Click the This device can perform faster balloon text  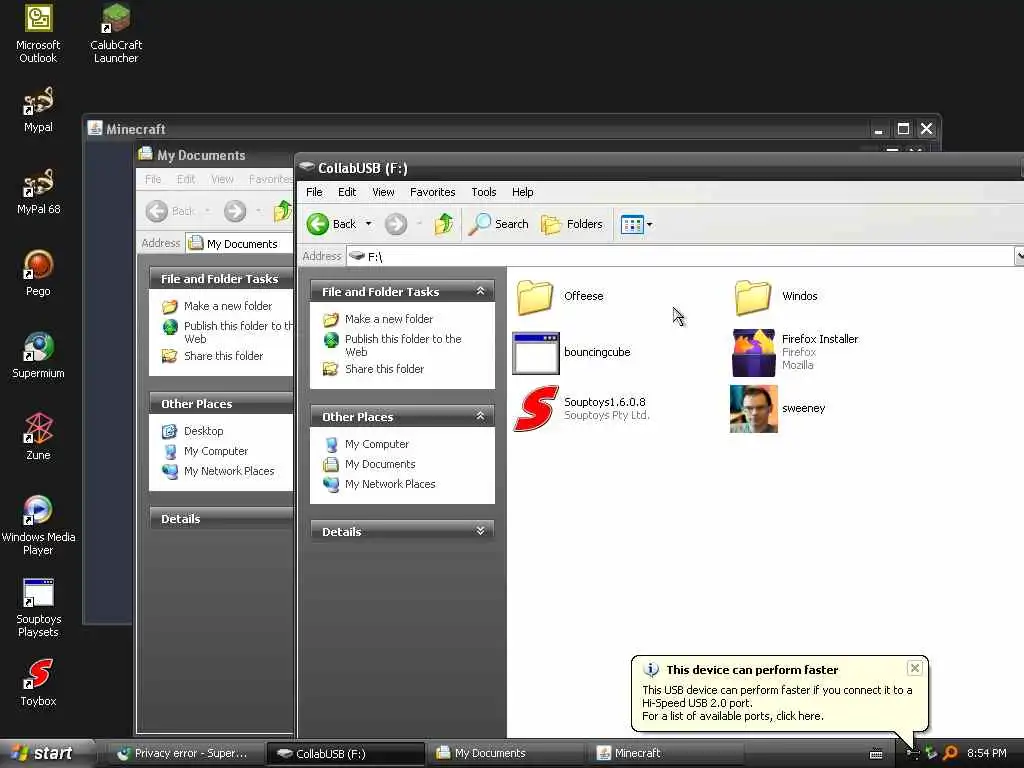[752, 670]
